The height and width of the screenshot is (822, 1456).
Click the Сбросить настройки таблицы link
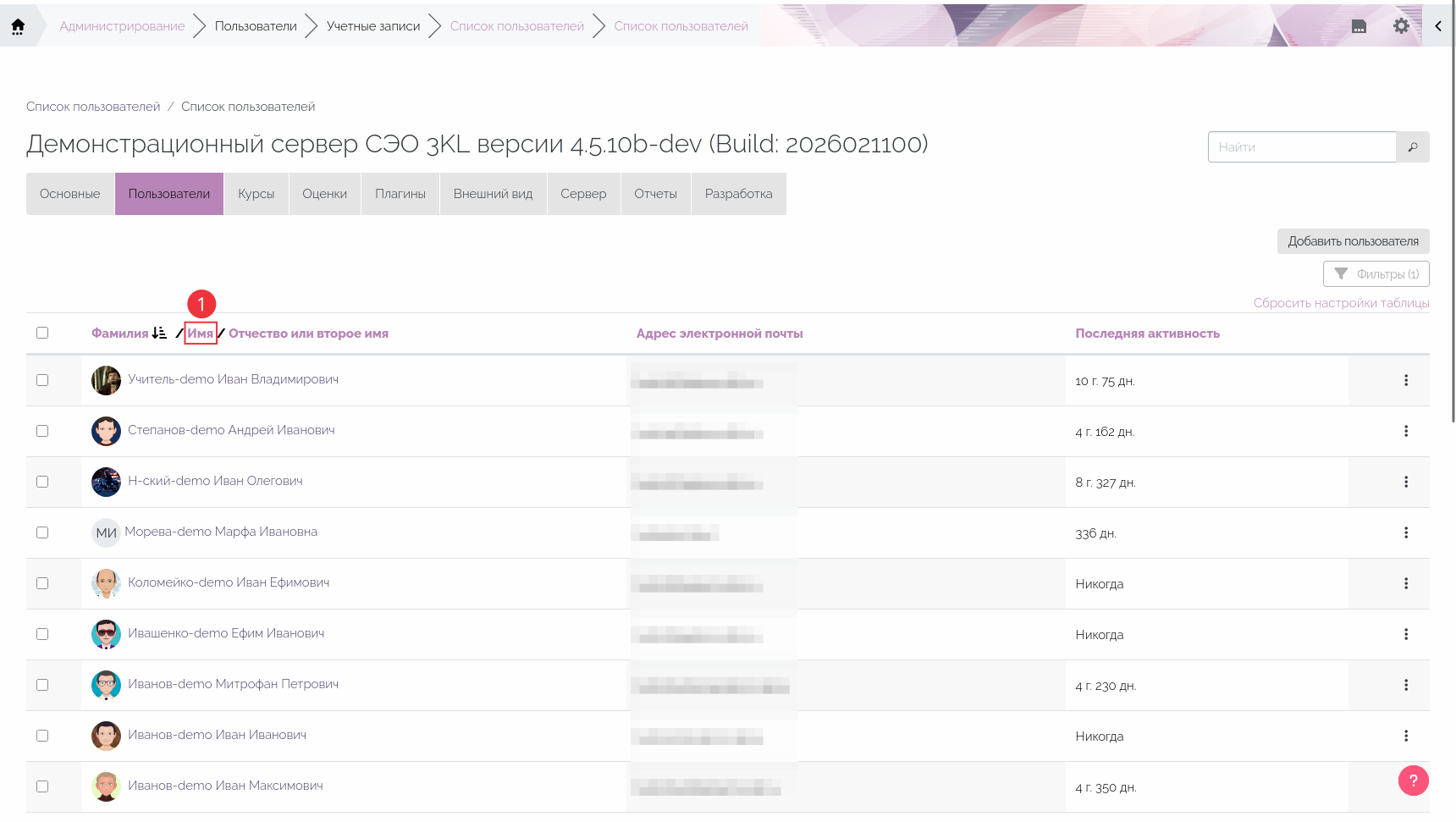click(x=1341, y=303)
